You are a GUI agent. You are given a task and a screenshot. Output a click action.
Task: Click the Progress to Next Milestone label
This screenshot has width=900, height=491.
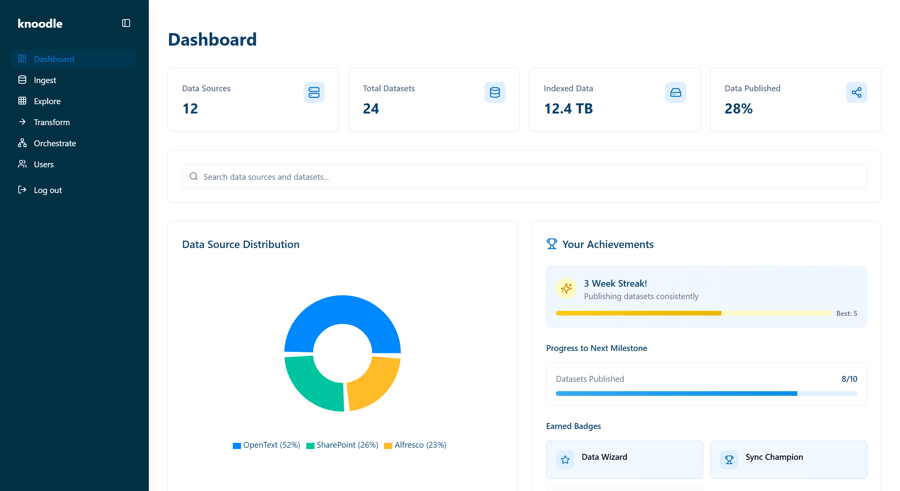click(x=596, y=348)
